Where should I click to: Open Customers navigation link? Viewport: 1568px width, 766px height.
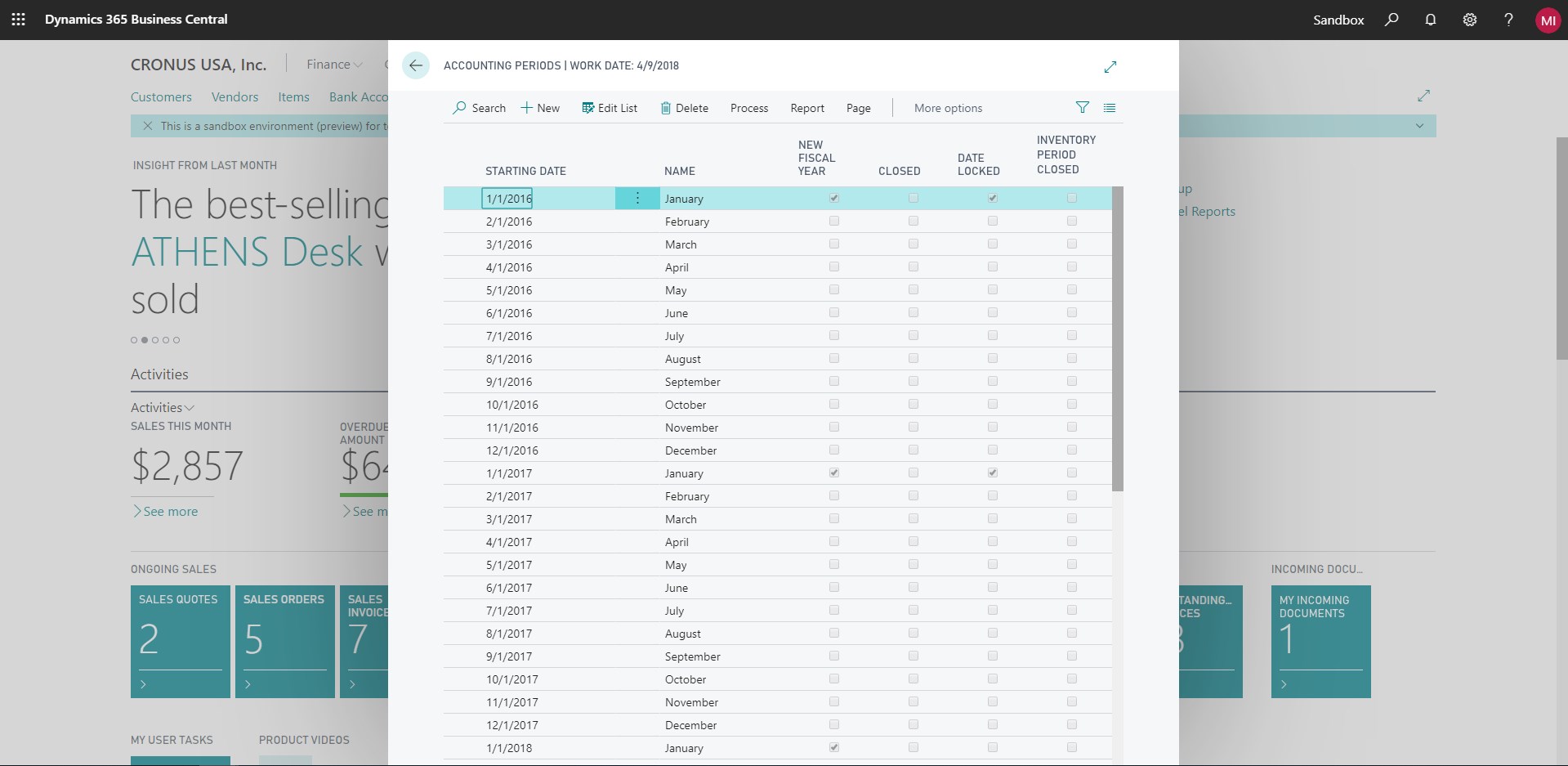[x=161, y=96]
